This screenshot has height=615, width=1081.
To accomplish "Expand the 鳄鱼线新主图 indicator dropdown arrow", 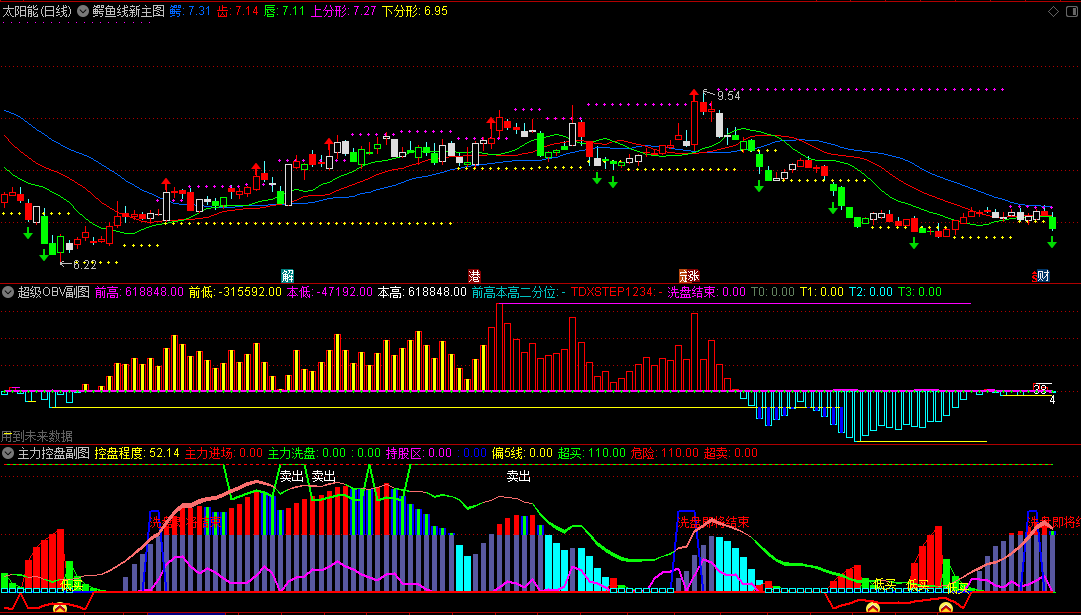I will click(83, 11).
